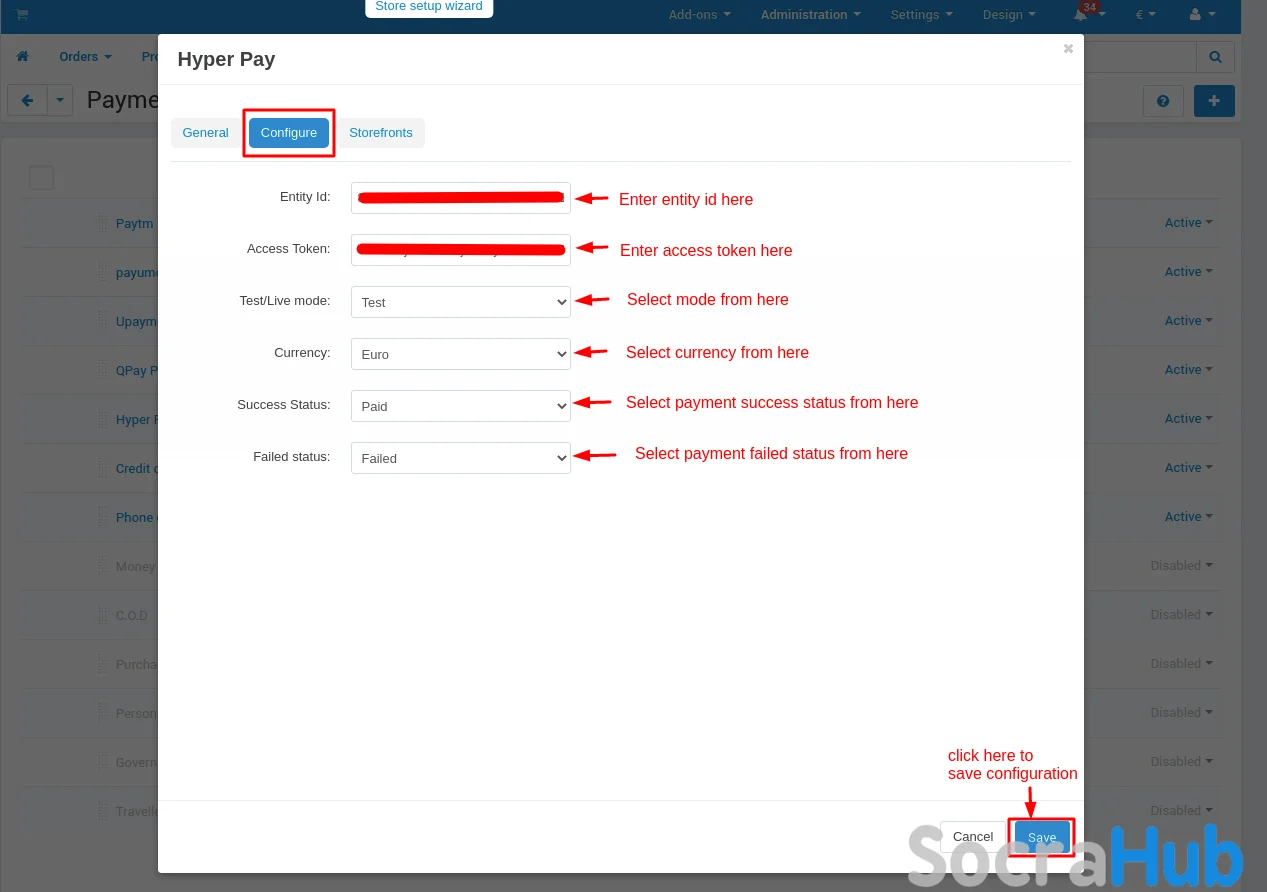Open the user account menu icon
Screen dimensions: 1267x892
click(1203, 15)
